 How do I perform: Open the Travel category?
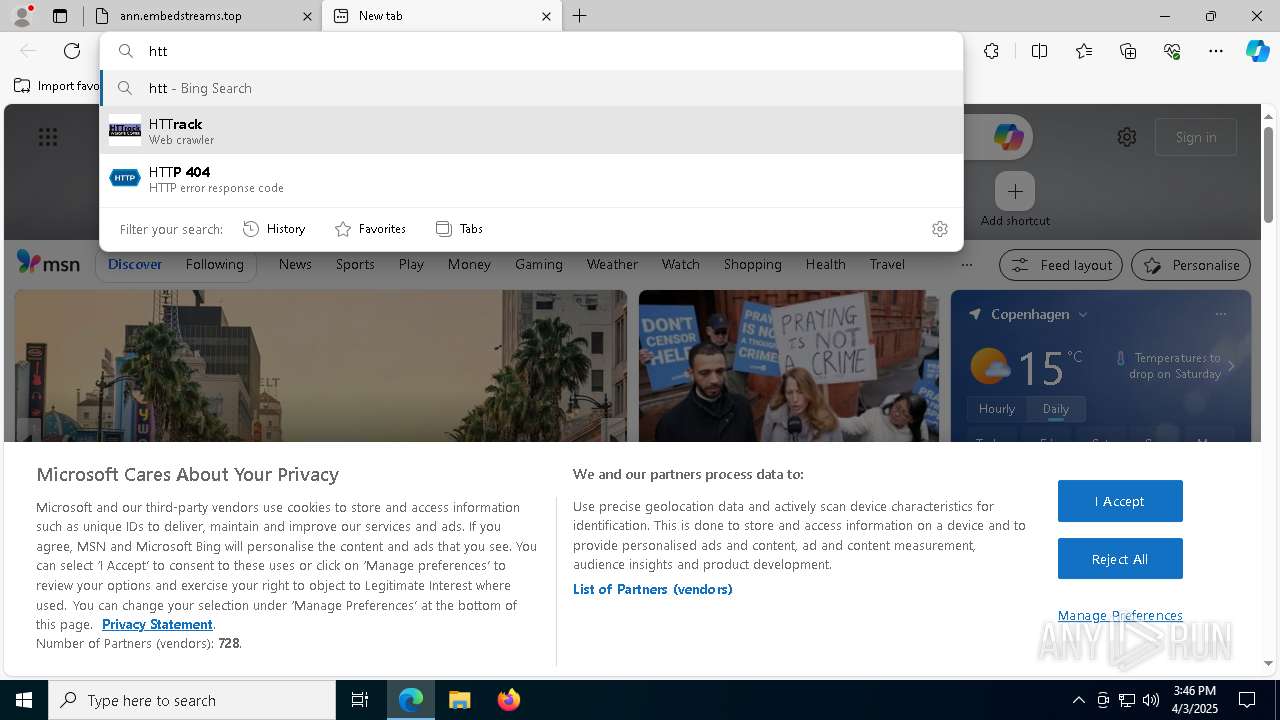click(x=887, y=264)
